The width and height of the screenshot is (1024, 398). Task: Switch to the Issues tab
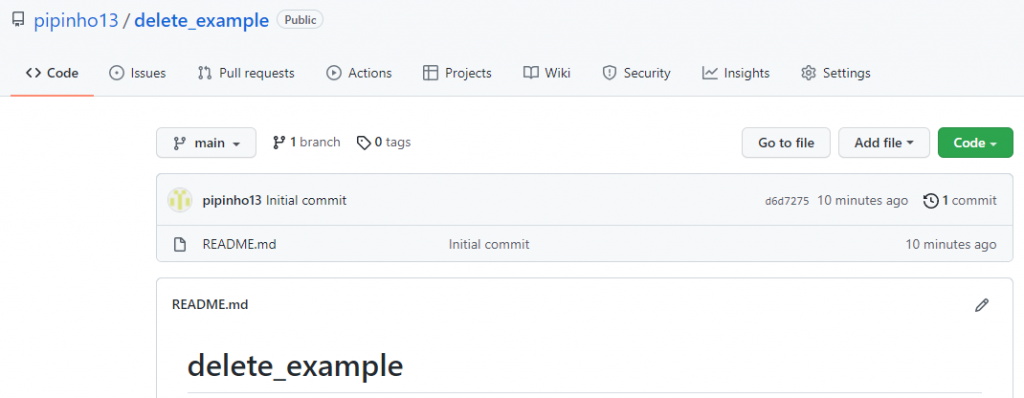(137, 73)
